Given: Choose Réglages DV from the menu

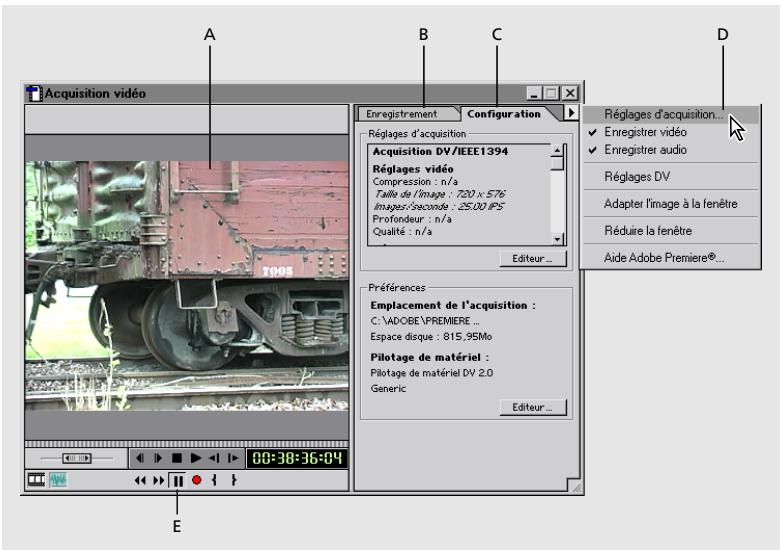Looking at the screenshot, I should (637, 176).
